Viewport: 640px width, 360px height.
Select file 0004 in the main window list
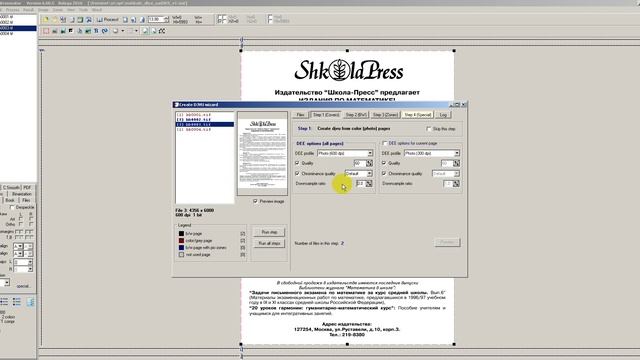[18, 34]
